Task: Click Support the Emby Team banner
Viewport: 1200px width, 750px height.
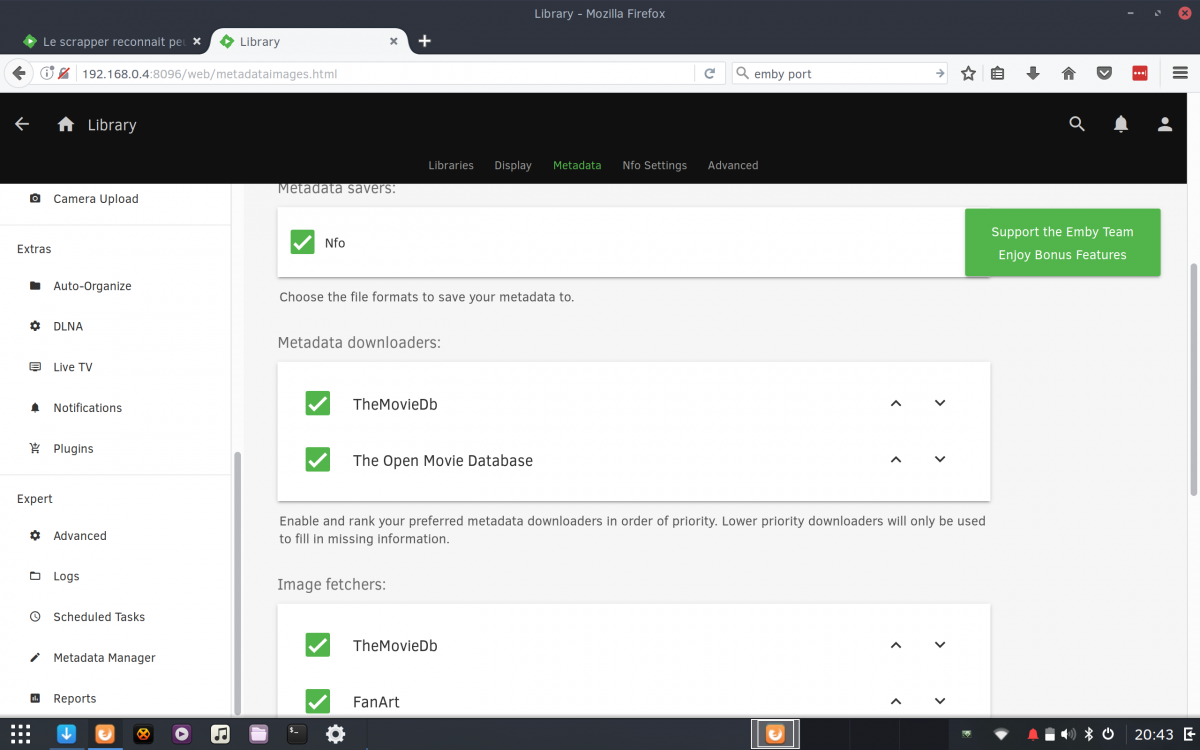Action: point(1062,243)
